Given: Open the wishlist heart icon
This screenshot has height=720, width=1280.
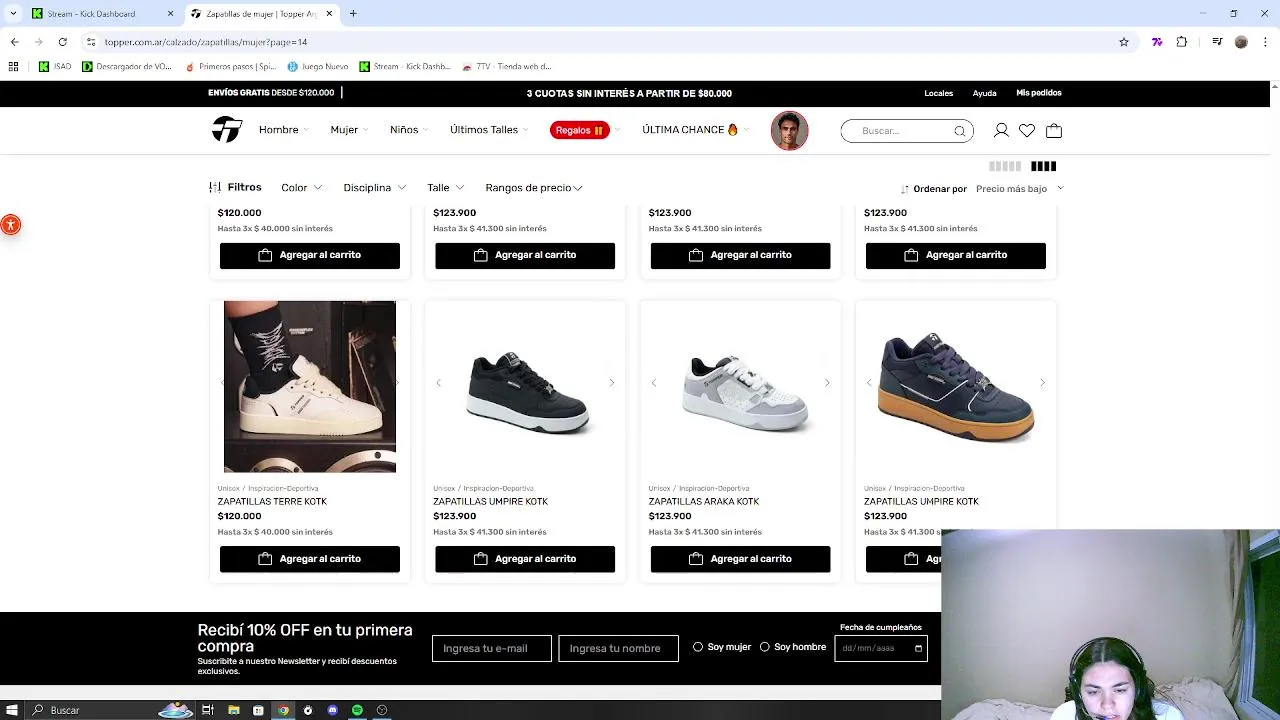Looking at the screenshot, I should coord(1027,131).
